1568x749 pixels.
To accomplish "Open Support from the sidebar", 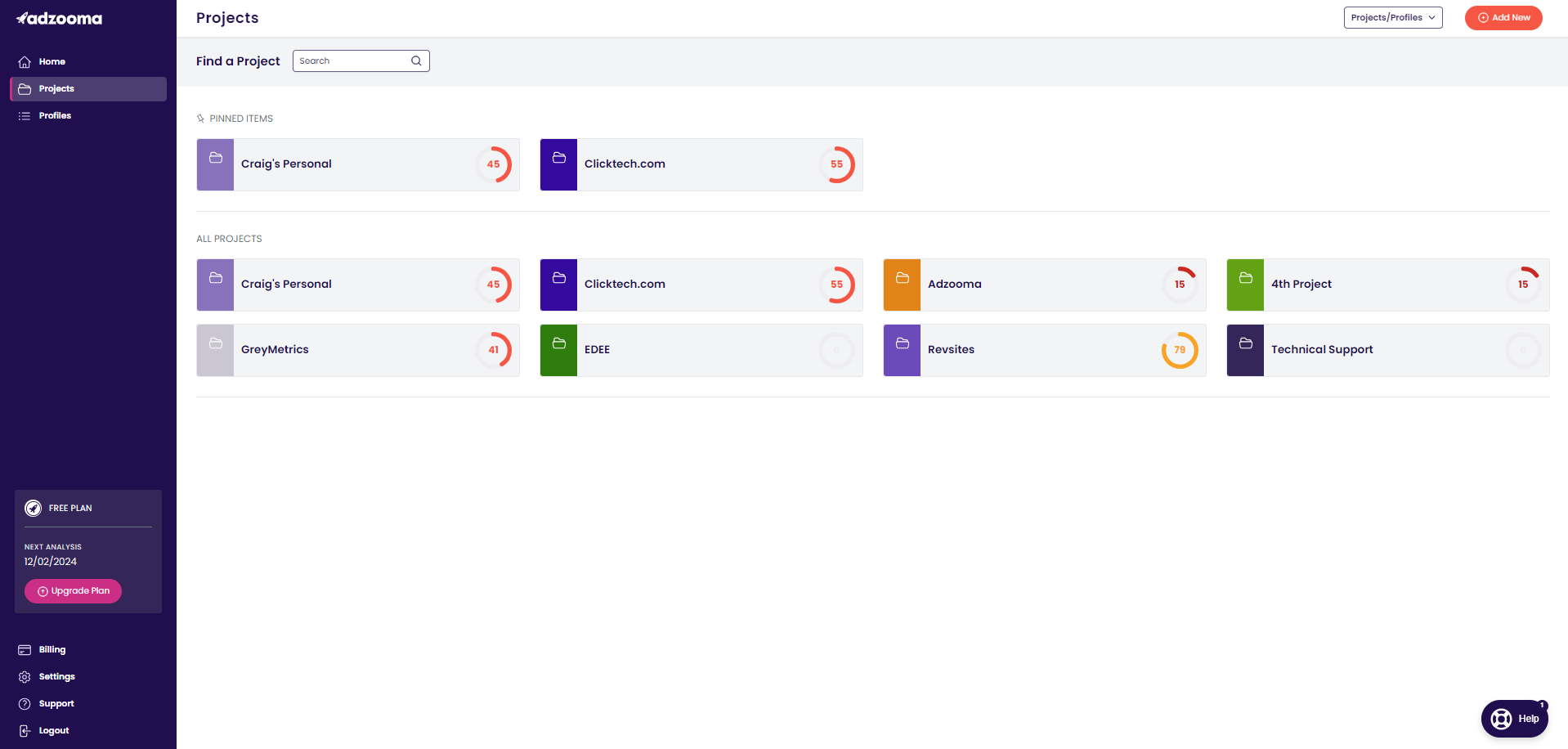I will (88, 704).
